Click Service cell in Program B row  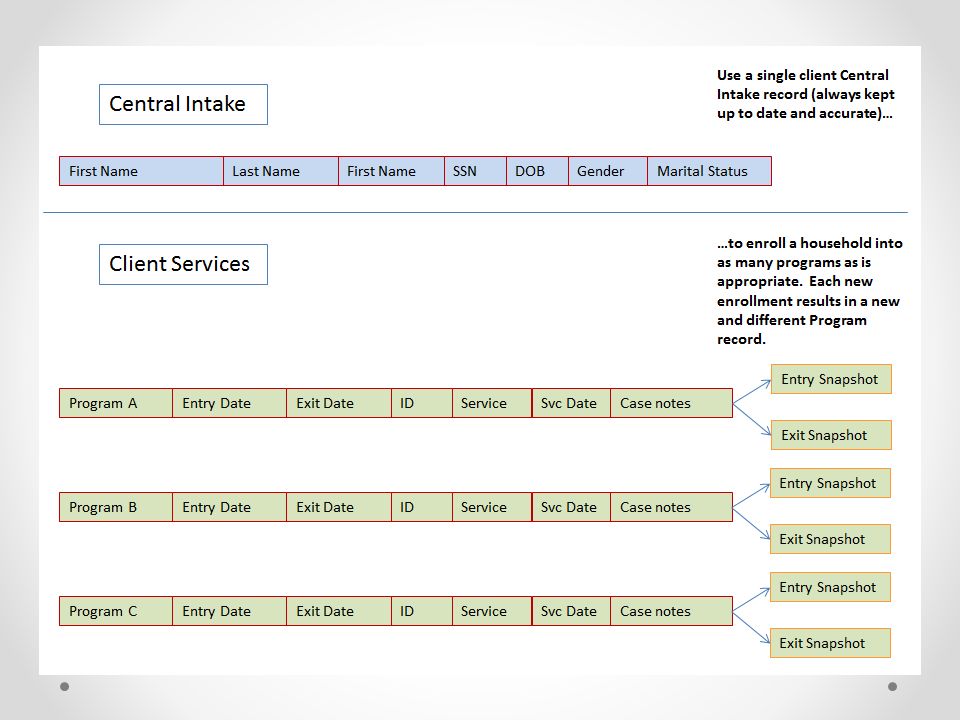coord(492,507)
